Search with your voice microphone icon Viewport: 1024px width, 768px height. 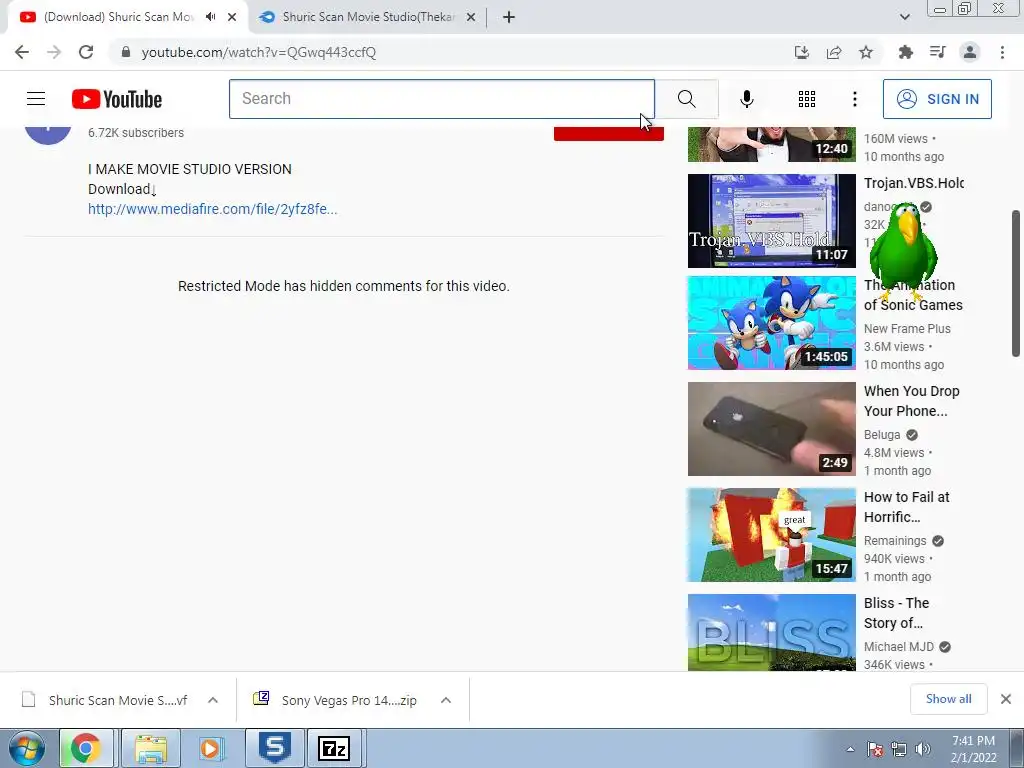tap(747, 99)
